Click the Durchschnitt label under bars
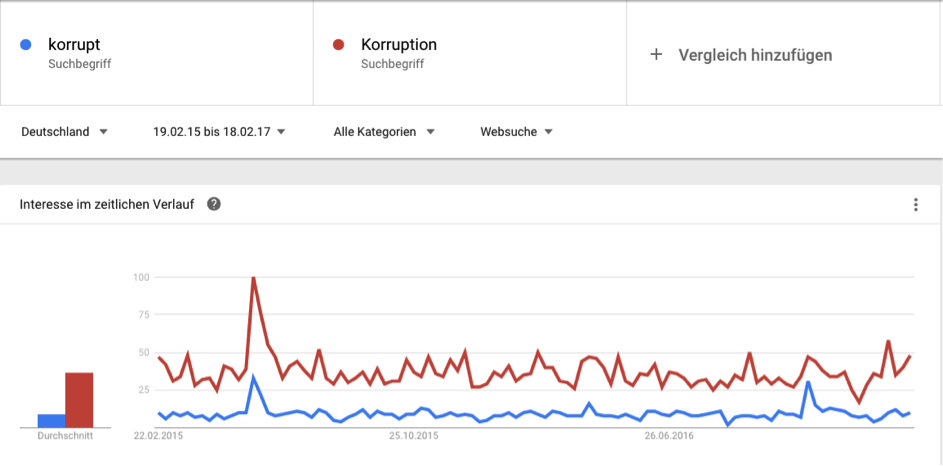The width and height of the screenshot is (943, 466). (65, 436)
